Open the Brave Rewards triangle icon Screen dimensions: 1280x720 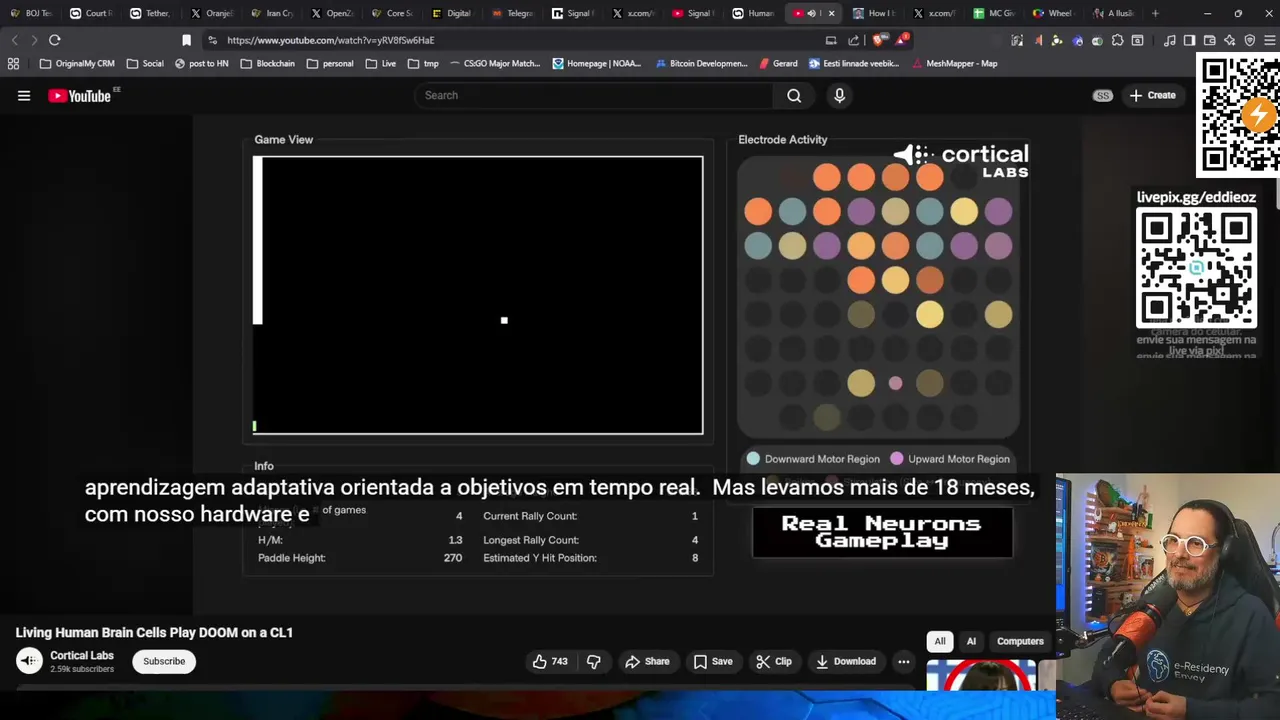pos(902,40)
